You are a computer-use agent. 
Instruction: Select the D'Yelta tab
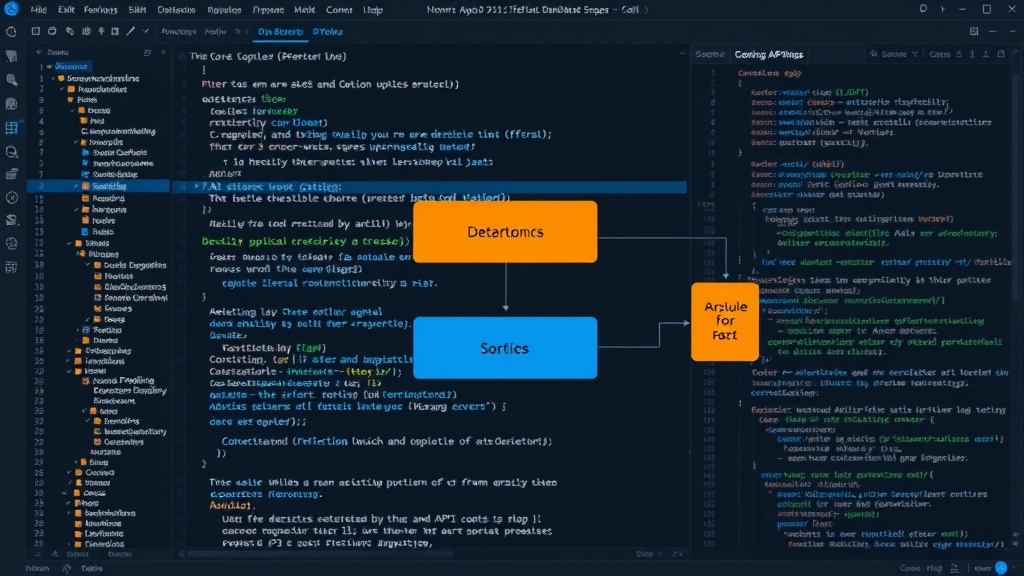coord(327,31)
